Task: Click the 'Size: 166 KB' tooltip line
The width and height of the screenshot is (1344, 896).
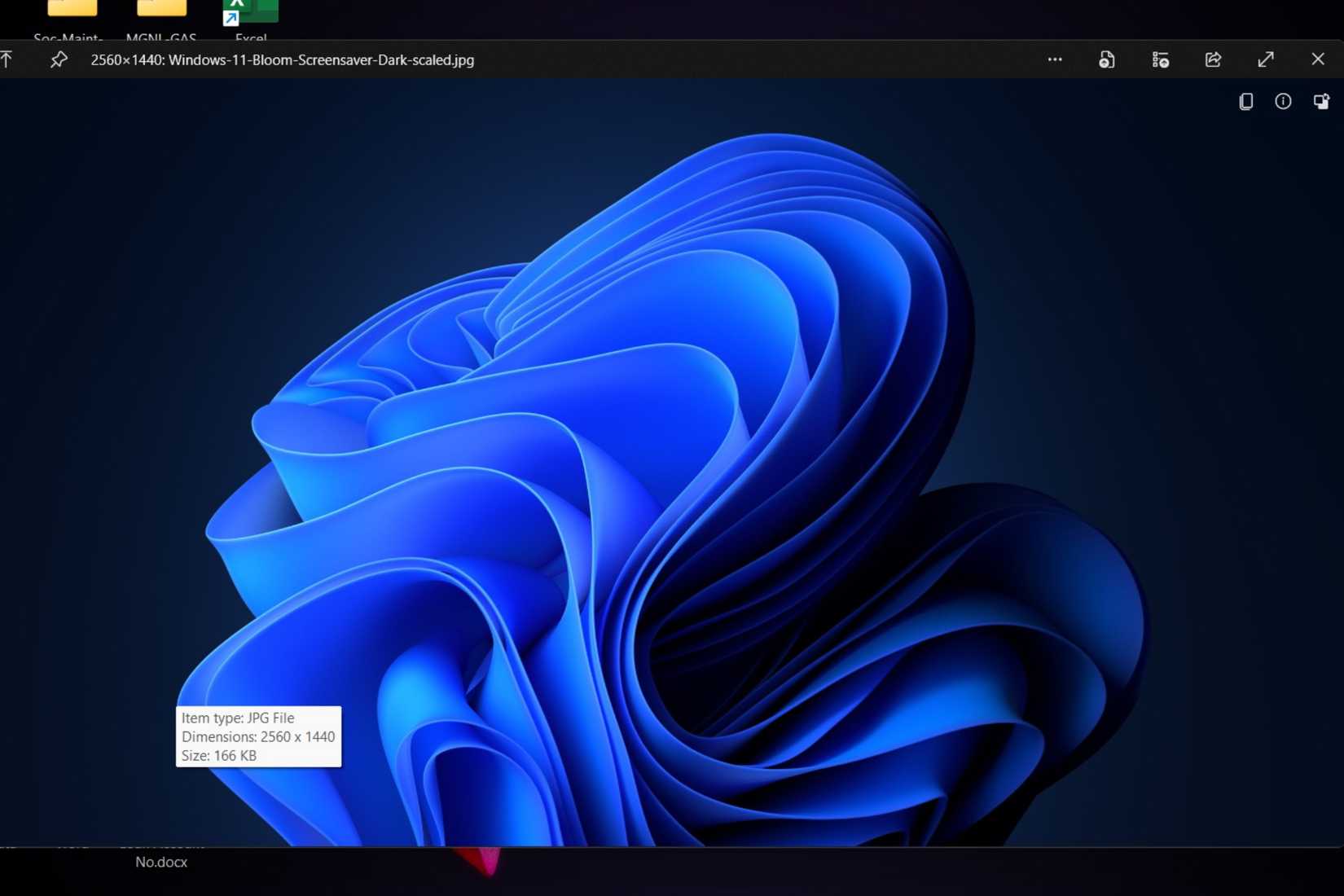Action: 219,755
